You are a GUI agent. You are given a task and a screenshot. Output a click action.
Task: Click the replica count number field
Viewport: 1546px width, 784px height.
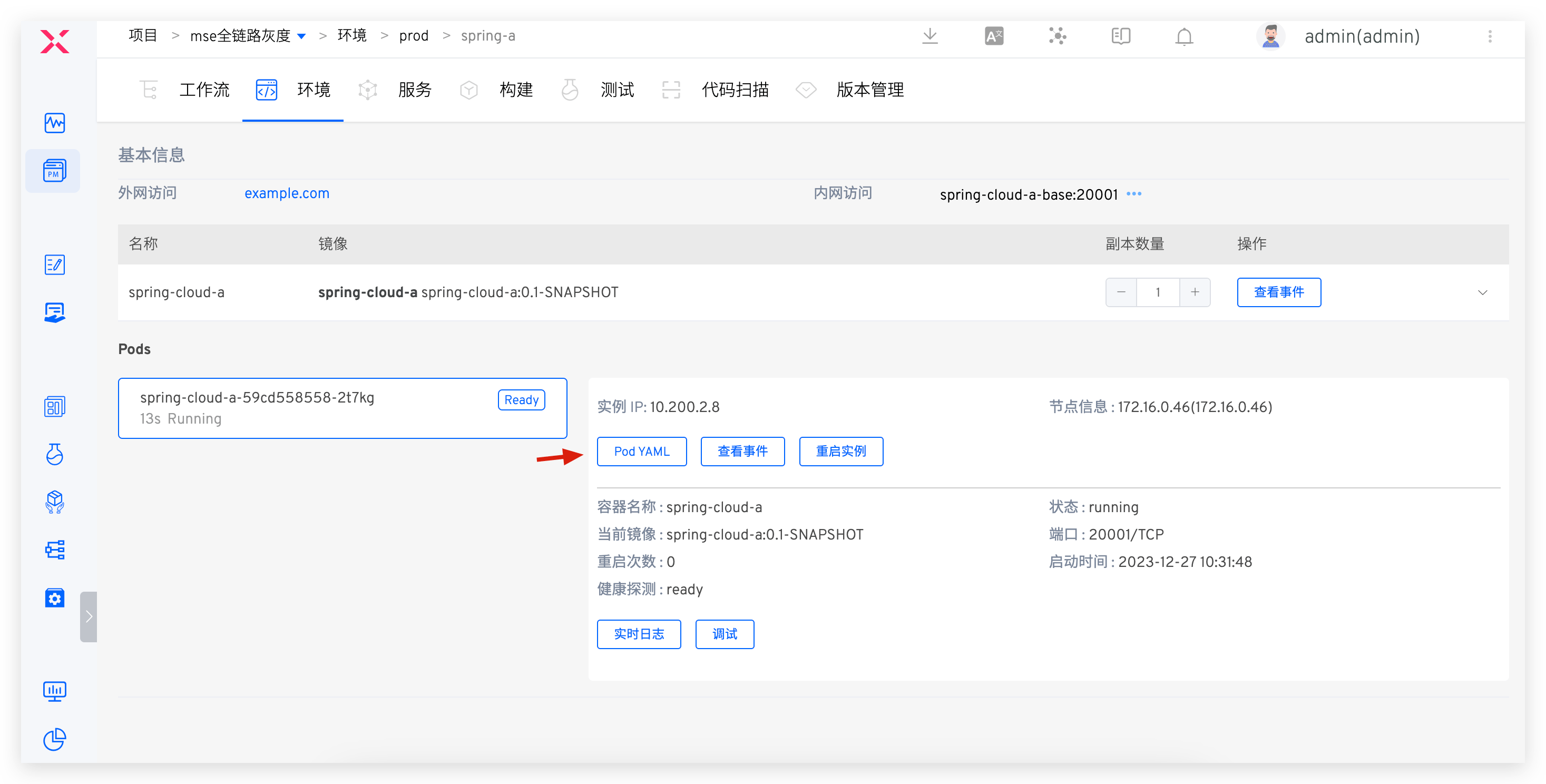1158,292
